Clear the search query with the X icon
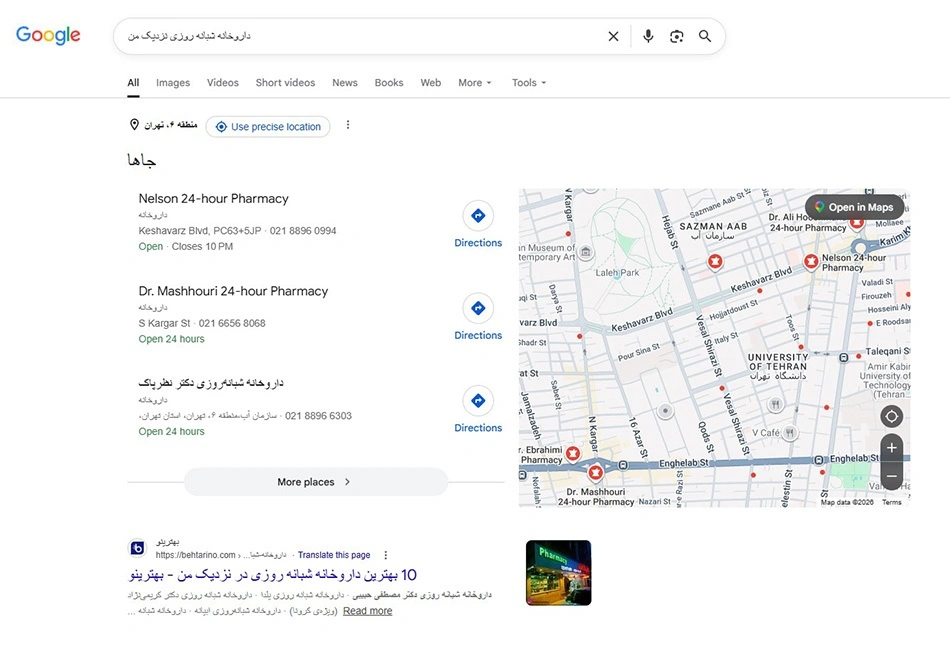 [x=613, y=36]
